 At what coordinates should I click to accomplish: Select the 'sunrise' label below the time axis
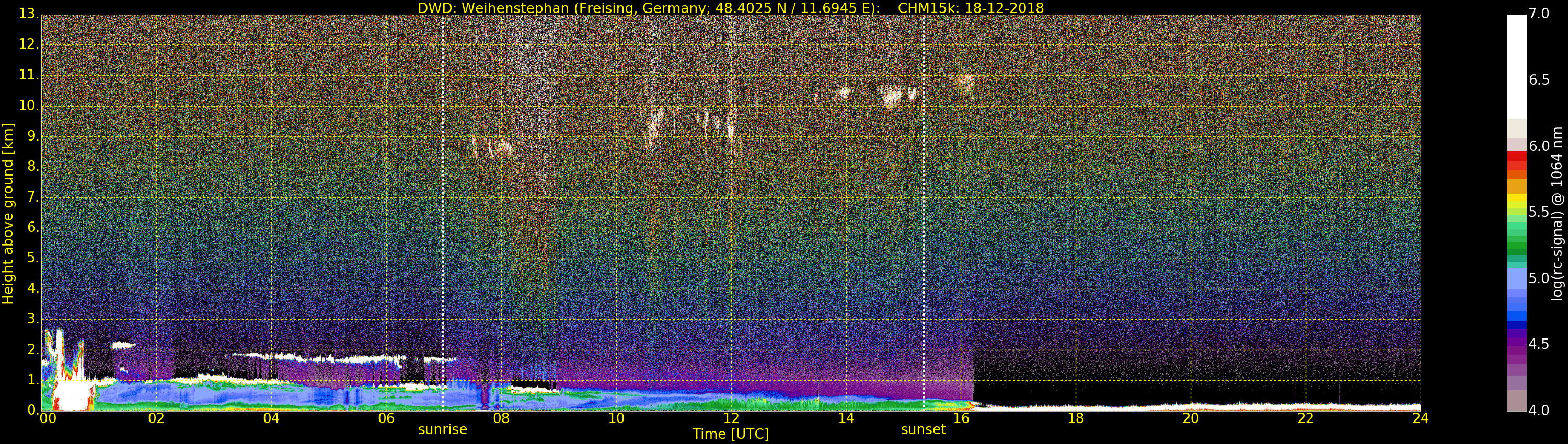point(443,429)
